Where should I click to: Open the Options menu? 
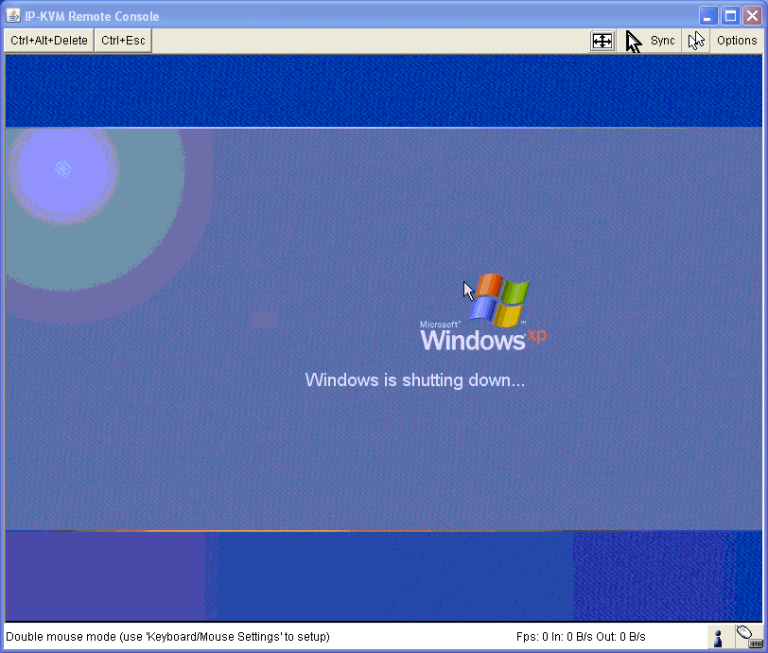click(737, 41)
